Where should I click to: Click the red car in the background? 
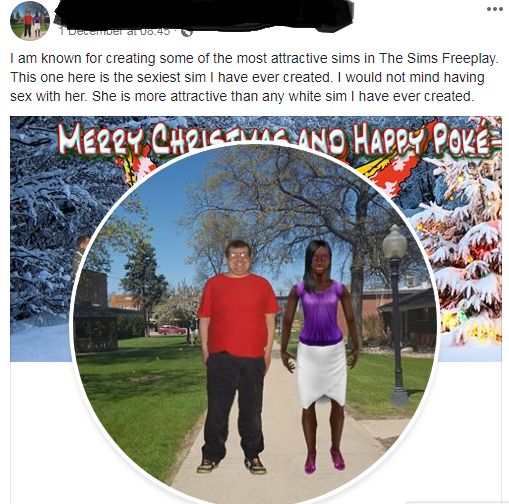point(171,330)
